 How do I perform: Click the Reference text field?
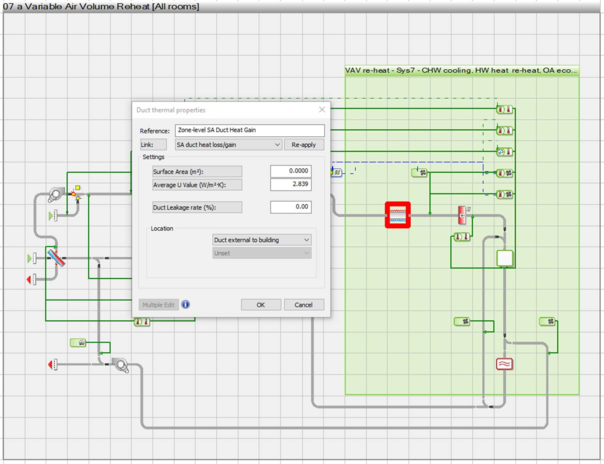(x=249, y=130)
